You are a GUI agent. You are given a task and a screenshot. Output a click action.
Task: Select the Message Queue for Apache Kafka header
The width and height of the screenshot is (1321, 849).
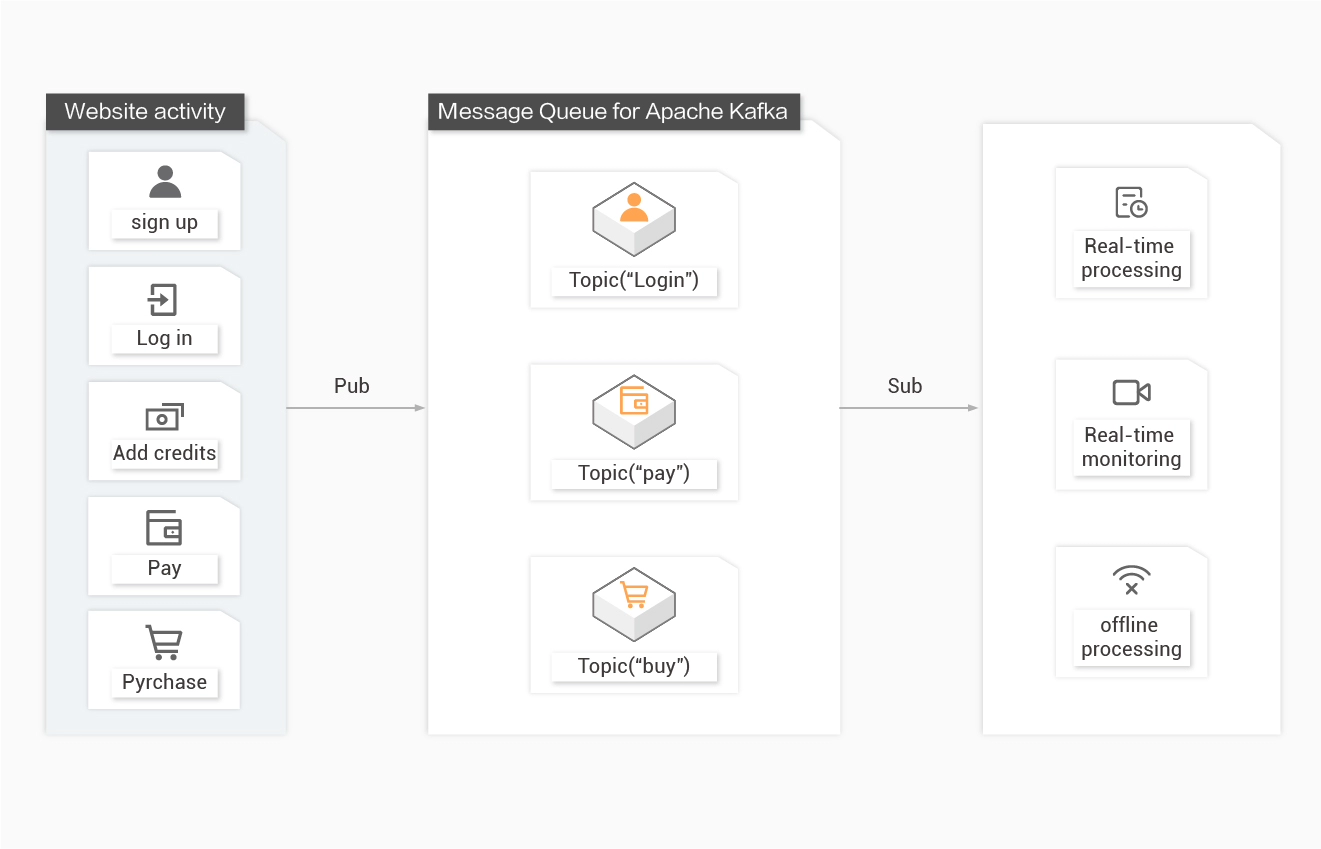[x=613, y=111]
